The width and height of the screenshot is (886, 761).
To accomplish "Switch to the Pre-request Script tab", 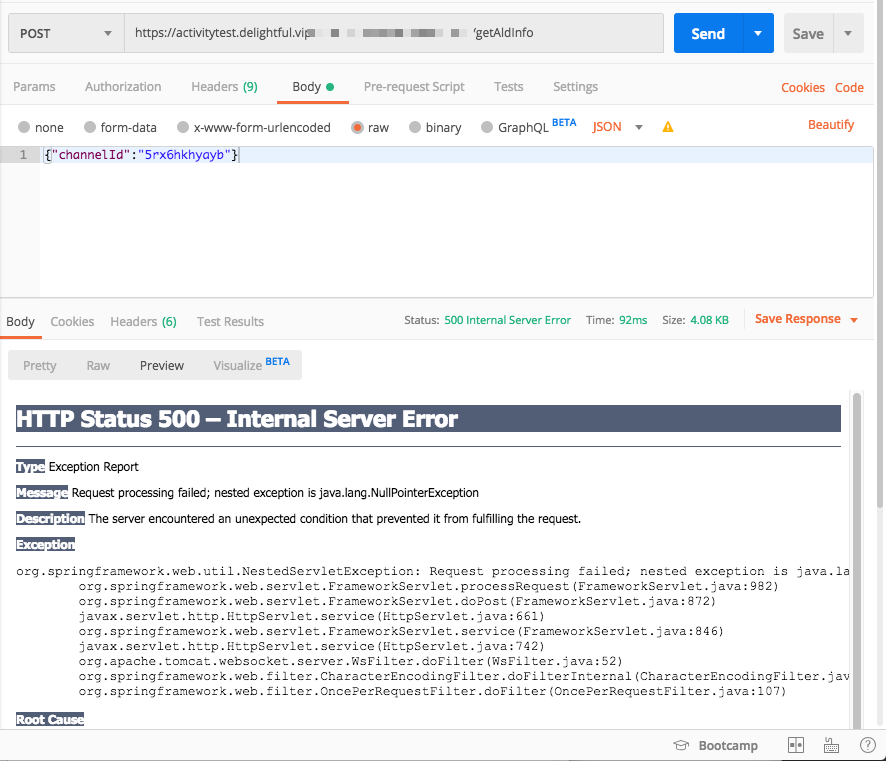I will tap(414, 87).
